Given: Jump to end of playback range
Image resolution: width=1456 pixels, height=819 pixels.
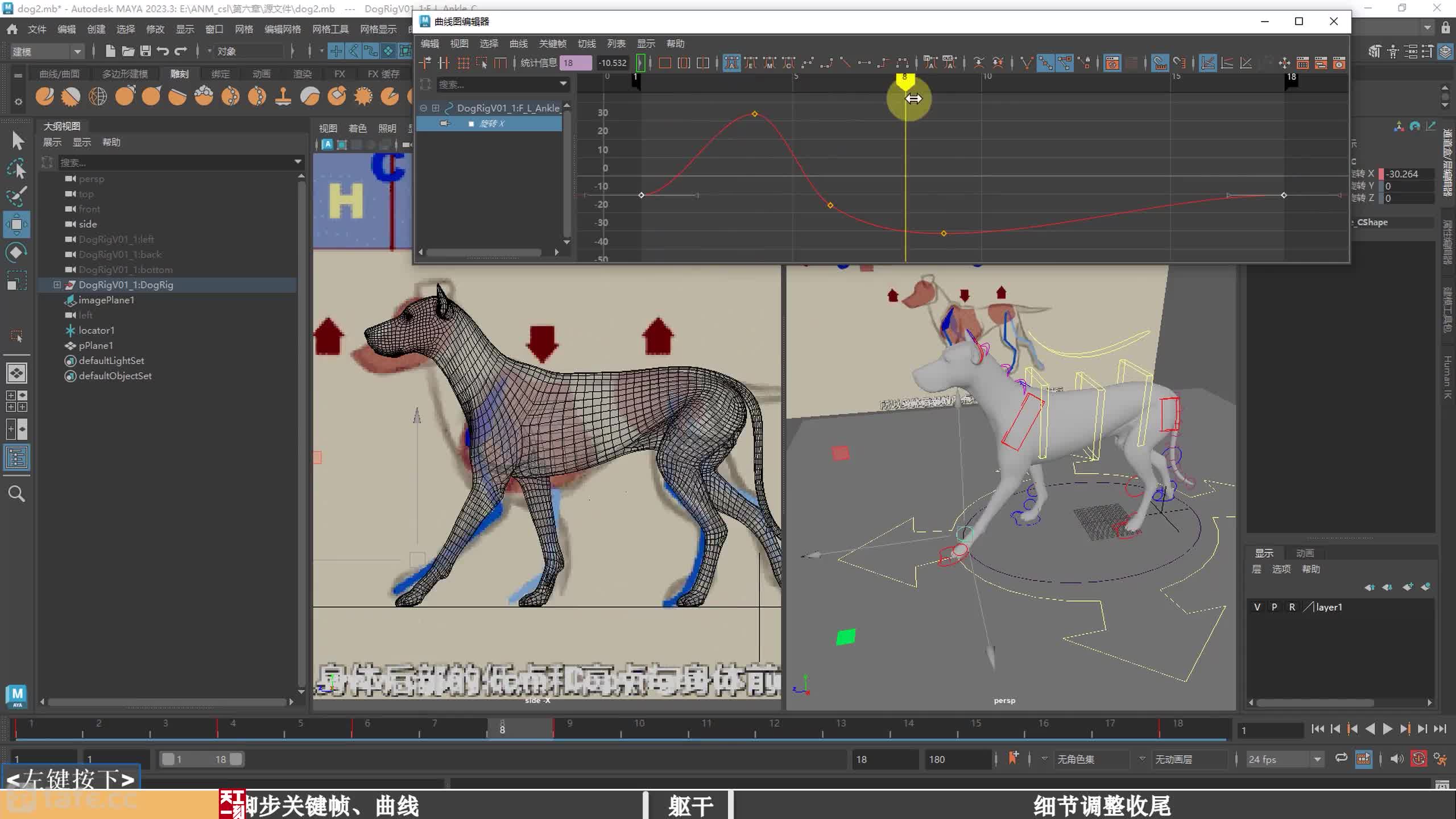Looking at the screenshot, I should tap(1440, 729).
